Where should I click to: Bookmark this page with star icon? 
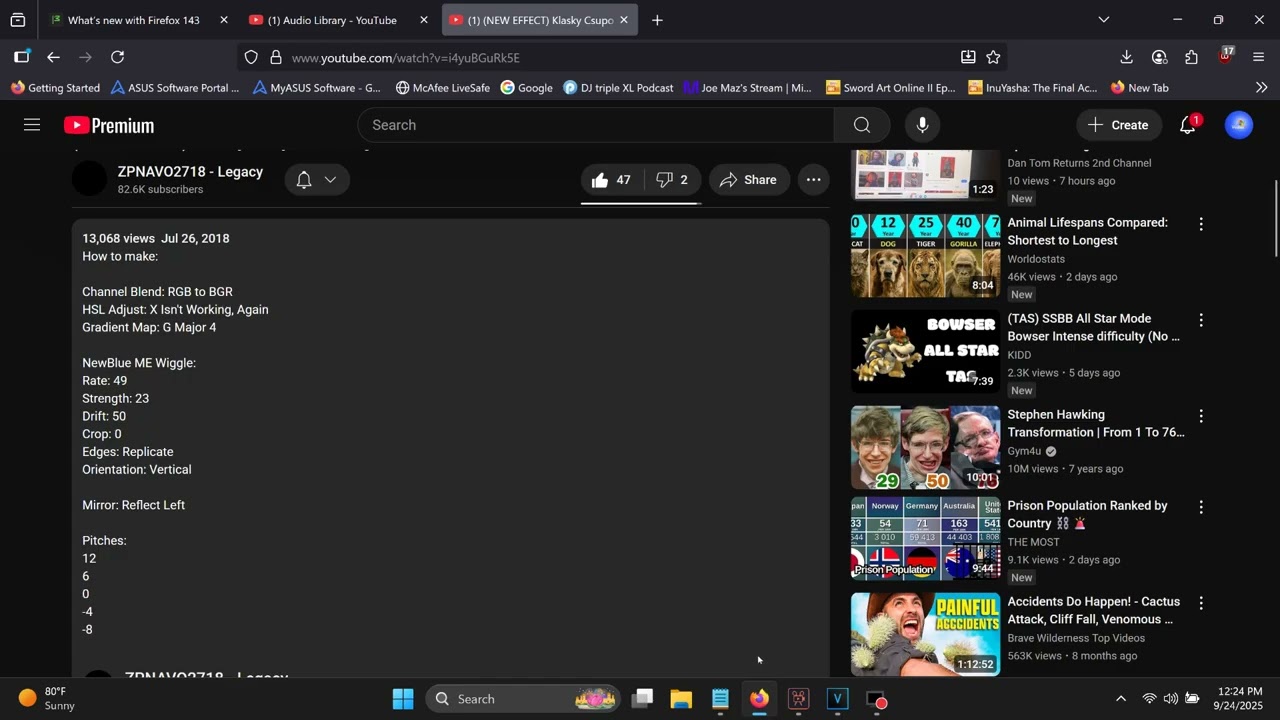[x=993, y=57]
